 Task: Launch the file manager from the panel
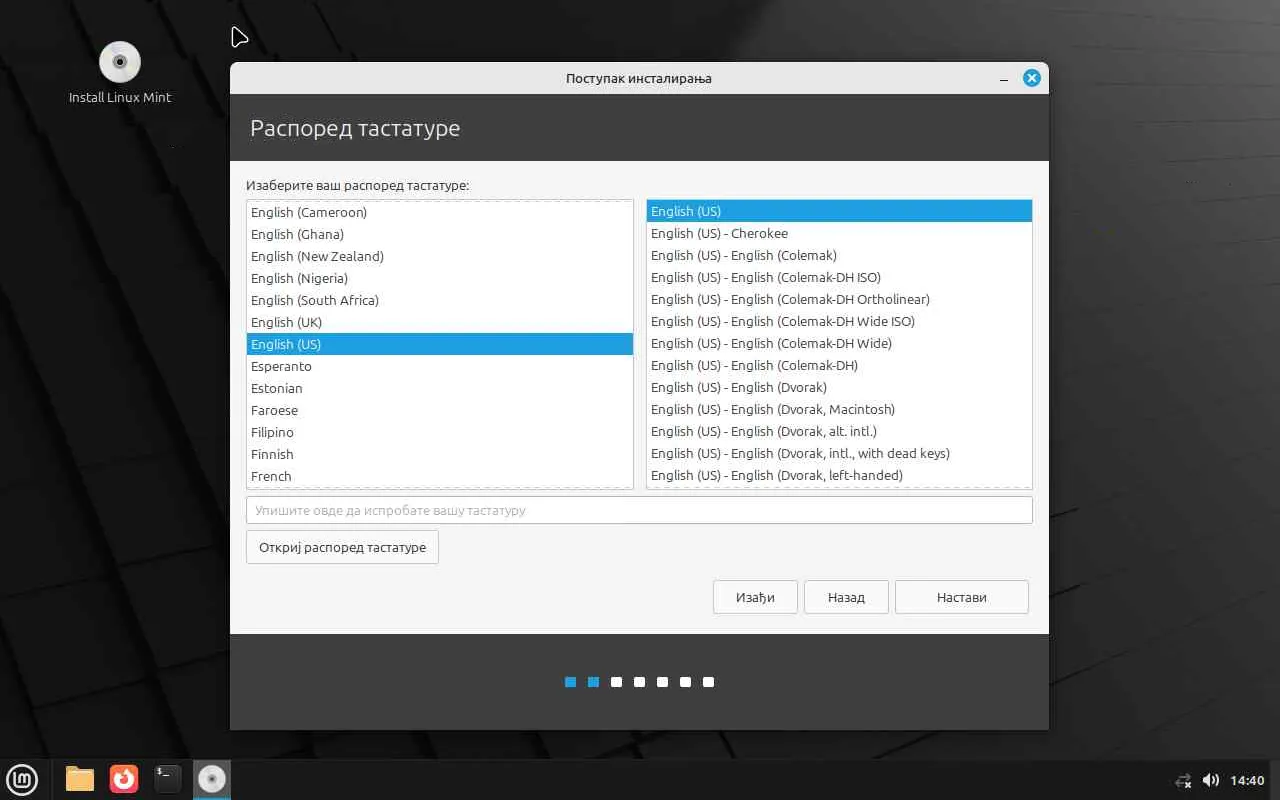click(80, 779)
